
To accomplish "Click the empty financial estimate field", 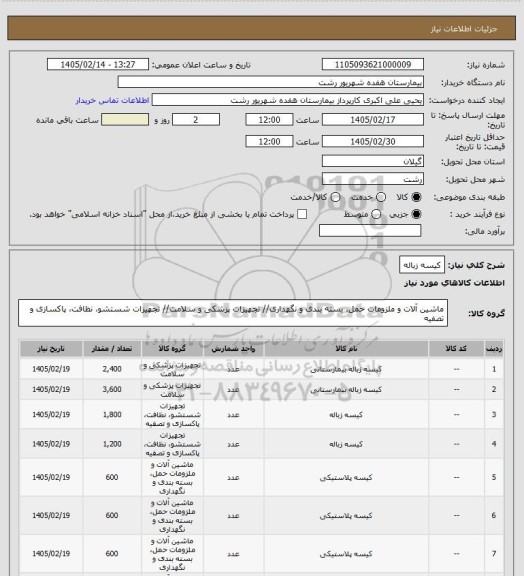I will point(370,231).
